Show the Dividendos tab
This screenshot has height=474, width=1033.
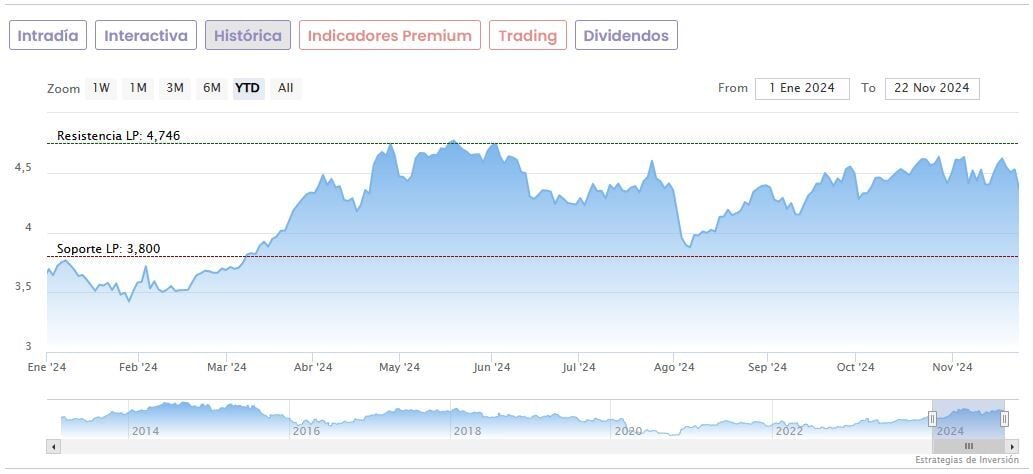(626, 36)
